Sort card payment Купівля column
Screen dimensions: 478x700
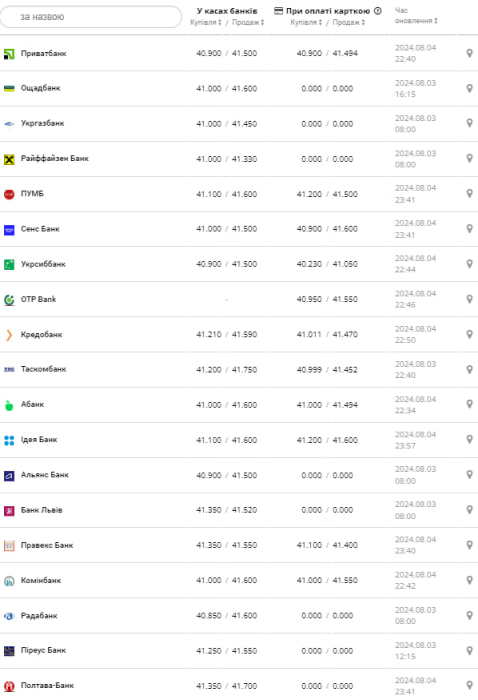306,22
